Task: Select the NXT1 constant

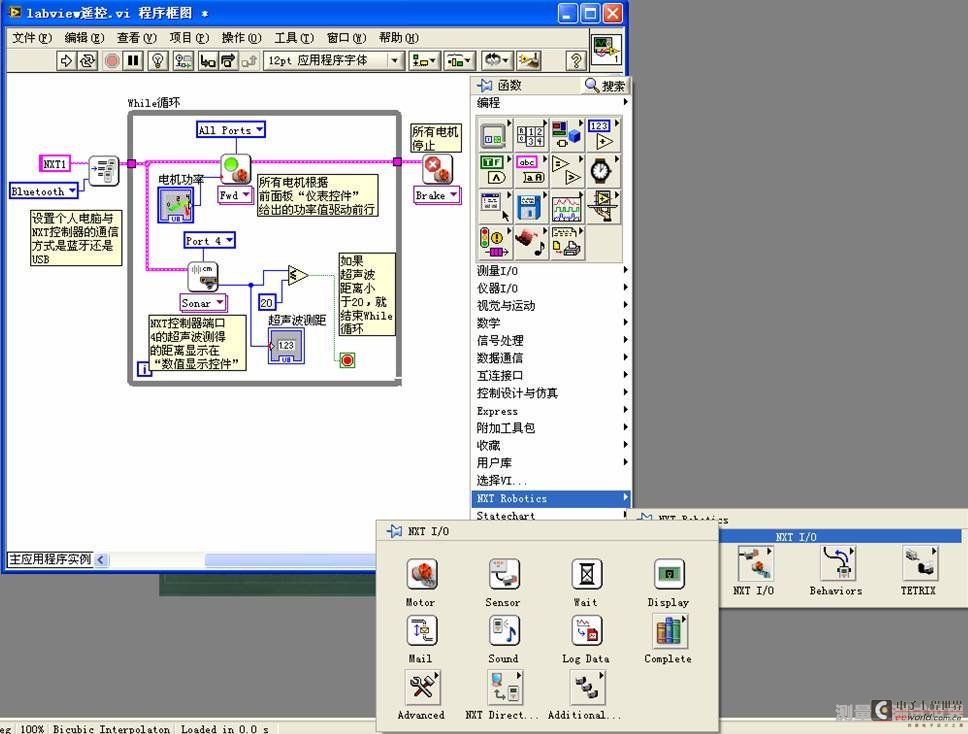Action: [54, 164]
